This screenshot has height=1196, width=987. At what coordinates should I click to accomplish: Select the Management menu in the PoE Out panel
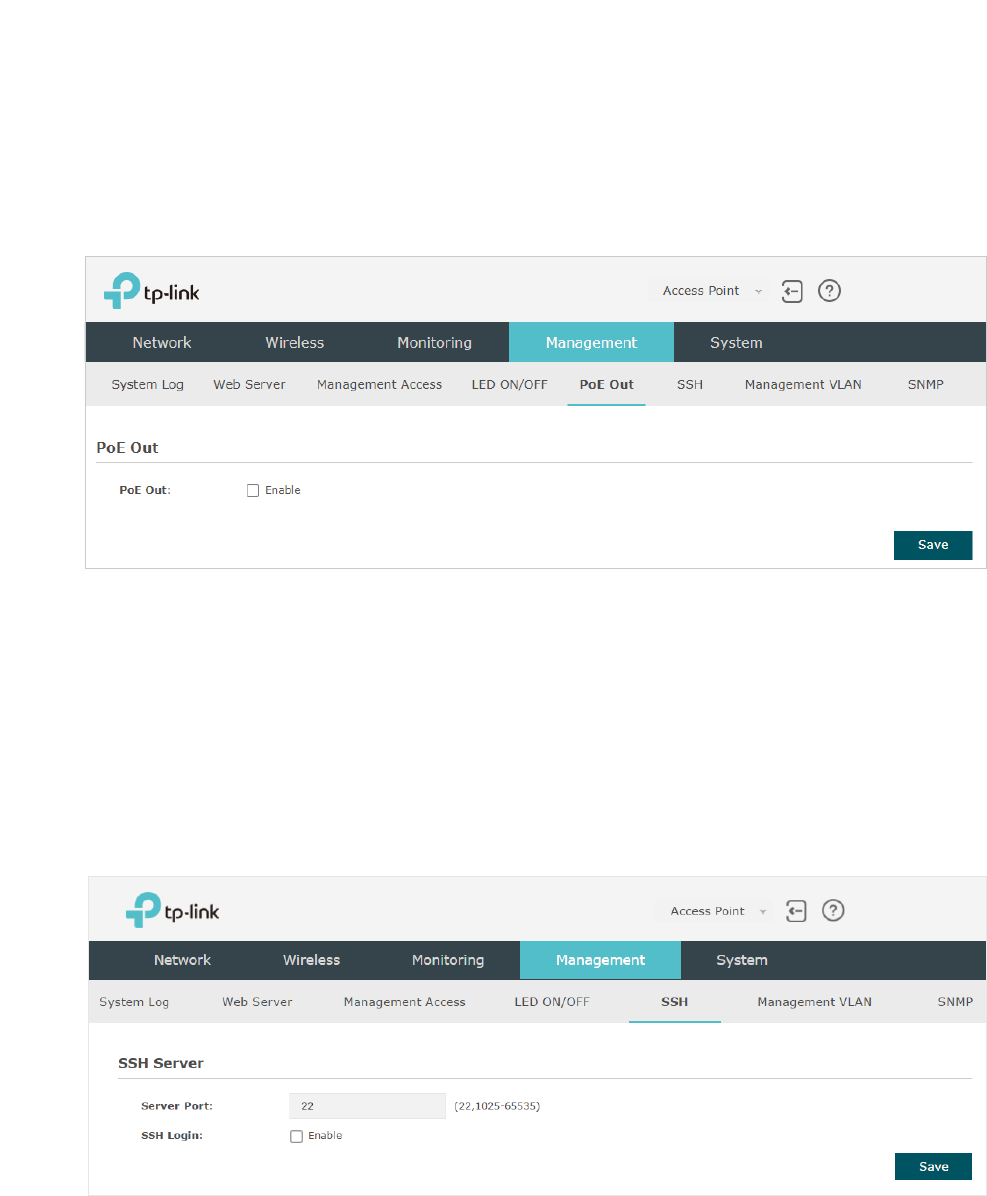(x=591, y=342)
